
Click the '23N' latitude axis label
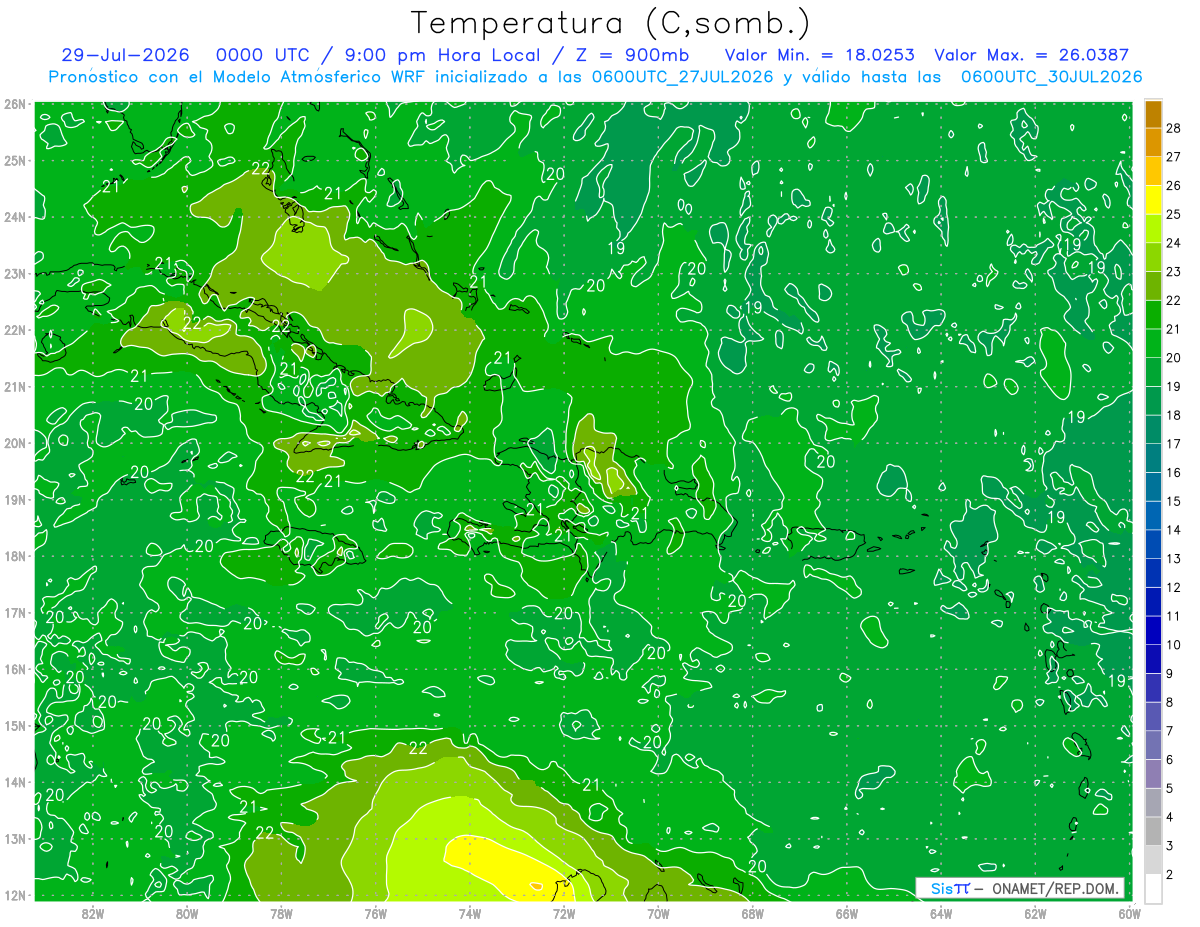tap(15, 274)
